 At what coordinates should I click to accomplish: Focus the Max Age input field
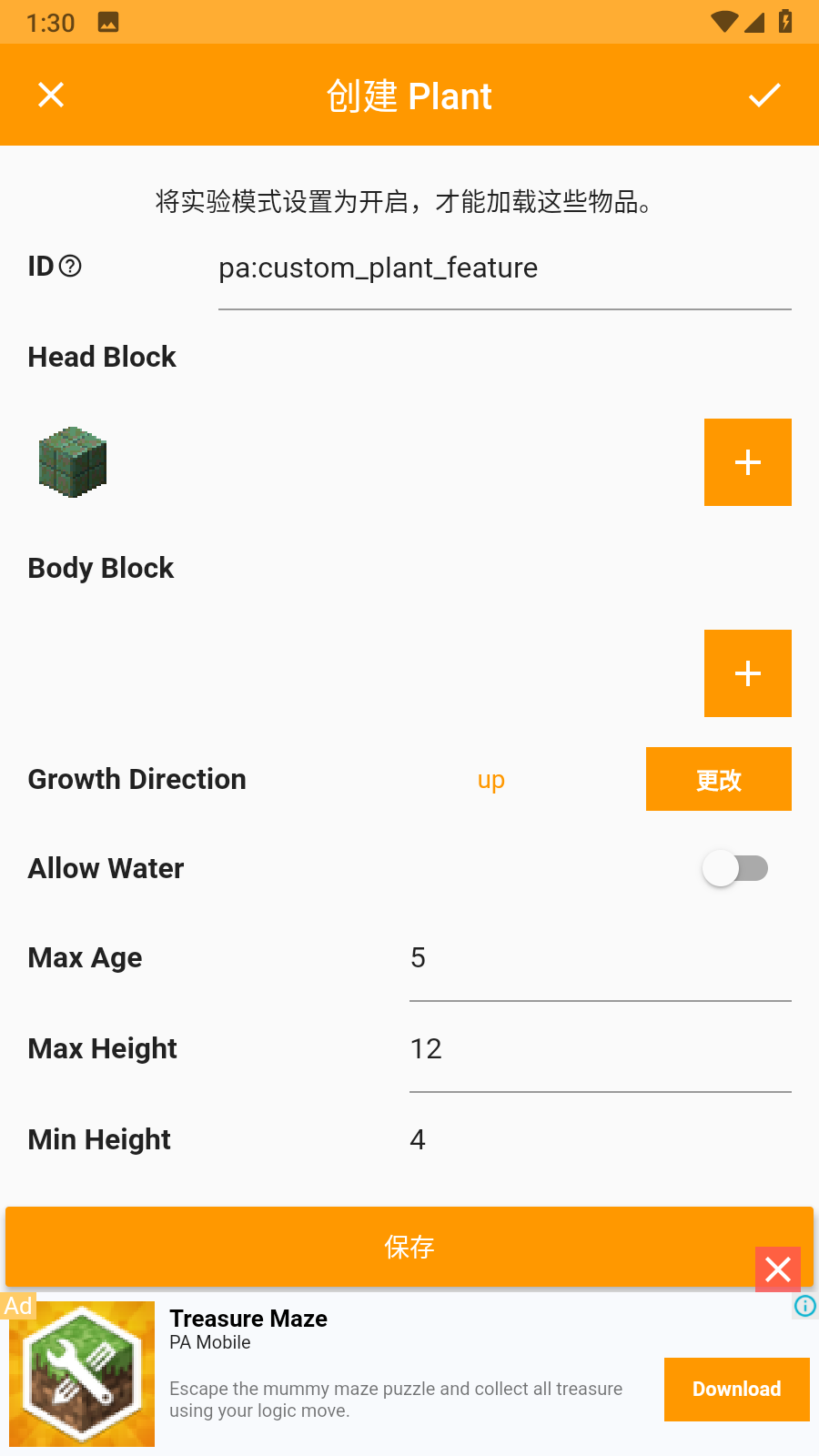pyautogui.click(x=600, y=958)
